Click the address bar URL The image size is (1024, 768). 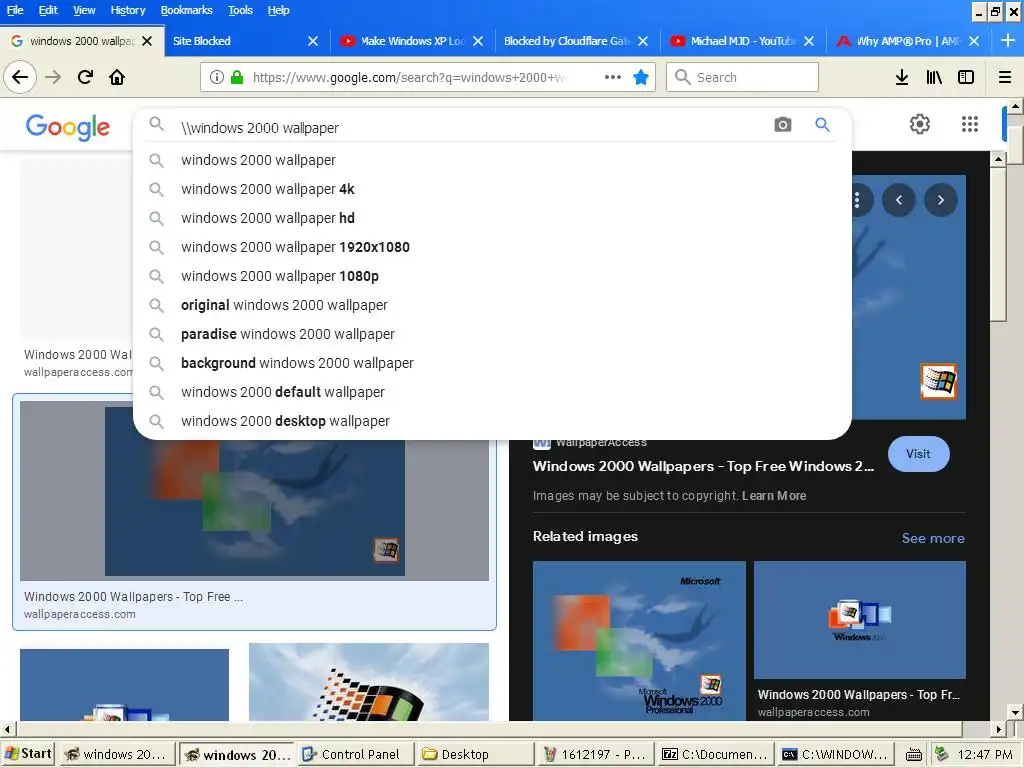click(x=408, y=77)
